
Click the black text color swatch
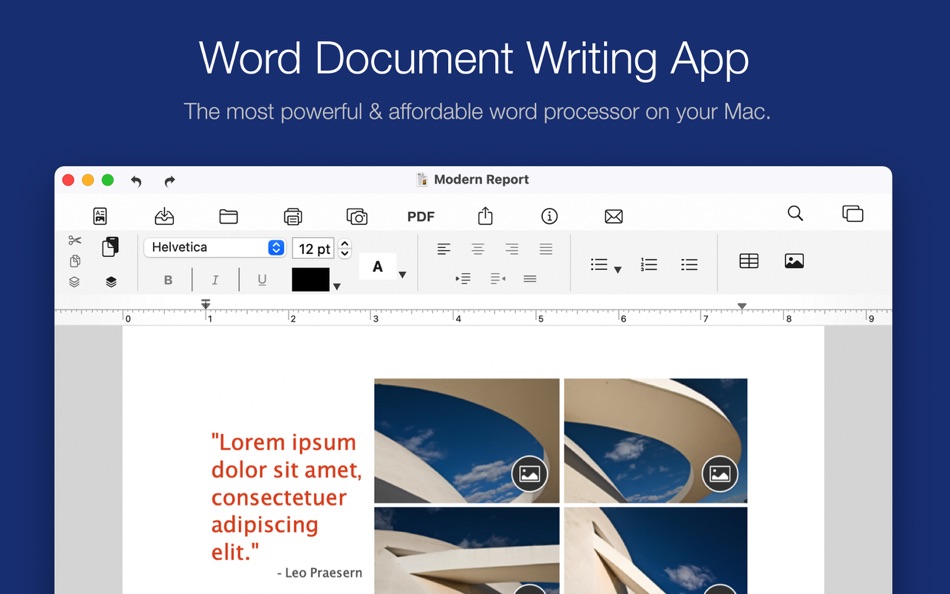[x=311, y=279]
